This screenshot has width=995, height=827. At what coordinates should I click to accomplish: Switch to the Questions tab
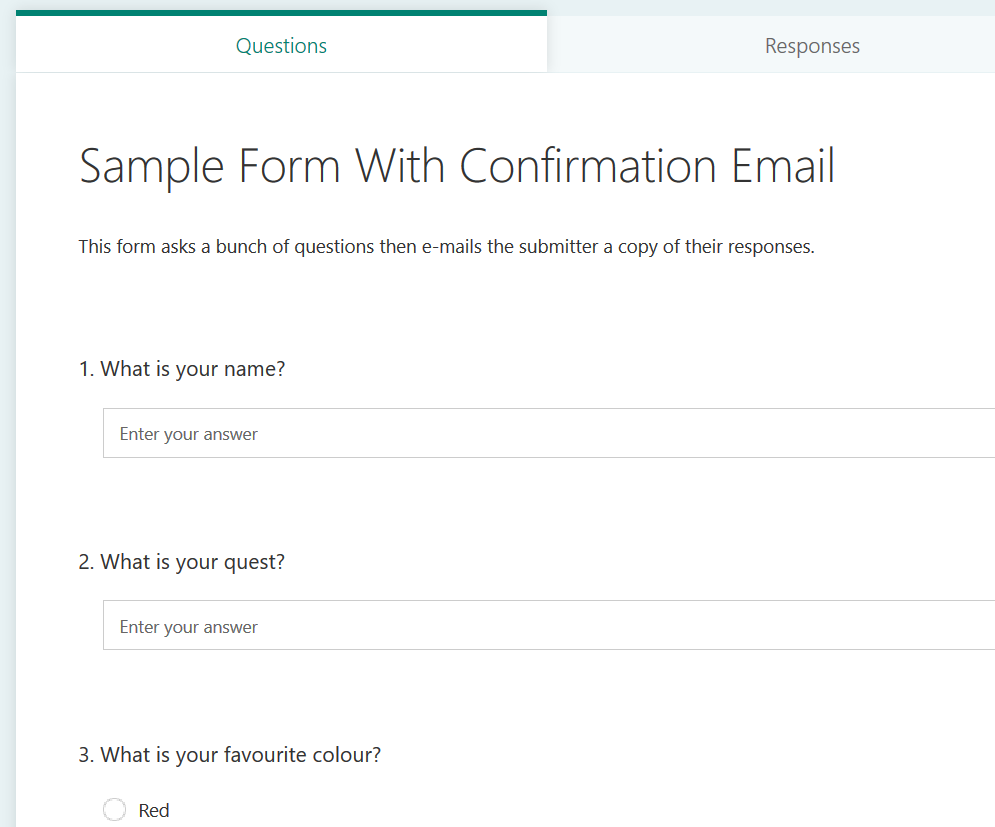tap(281, 46)
